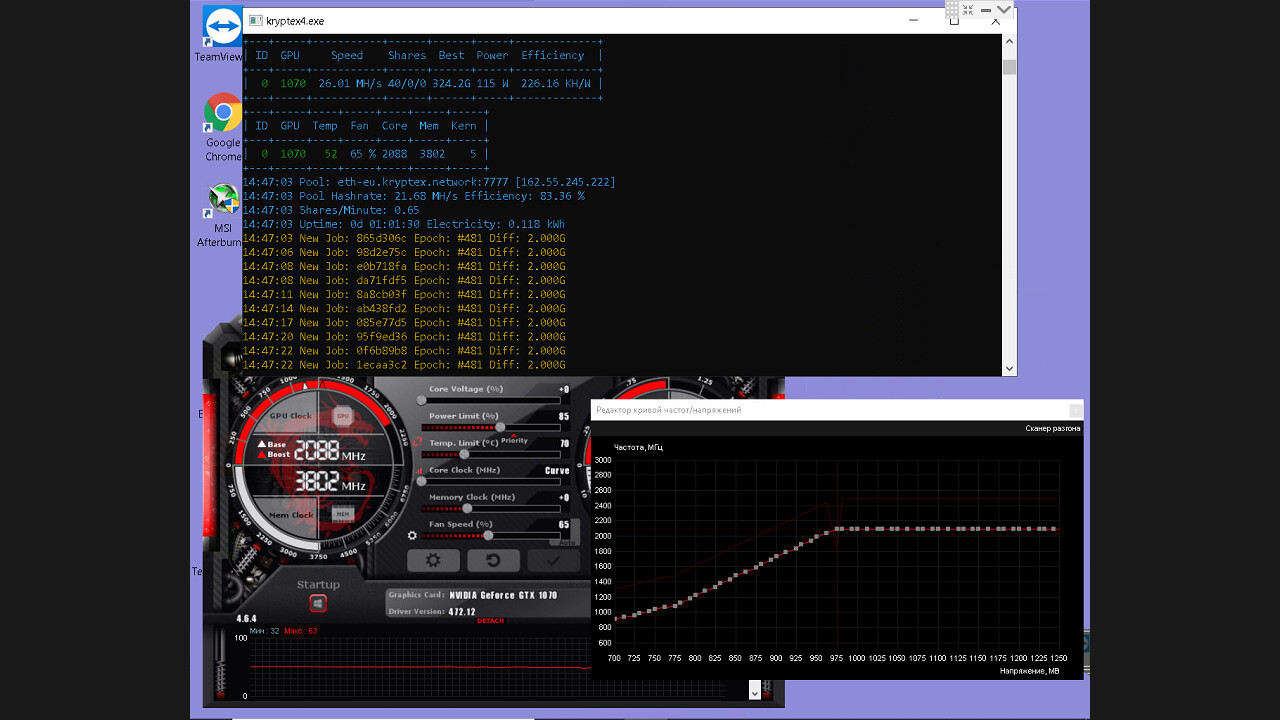Click the Pool Hashrate 21.68 MH/s line
Viewport: 1280px width, 720px height.
[413, 196]
